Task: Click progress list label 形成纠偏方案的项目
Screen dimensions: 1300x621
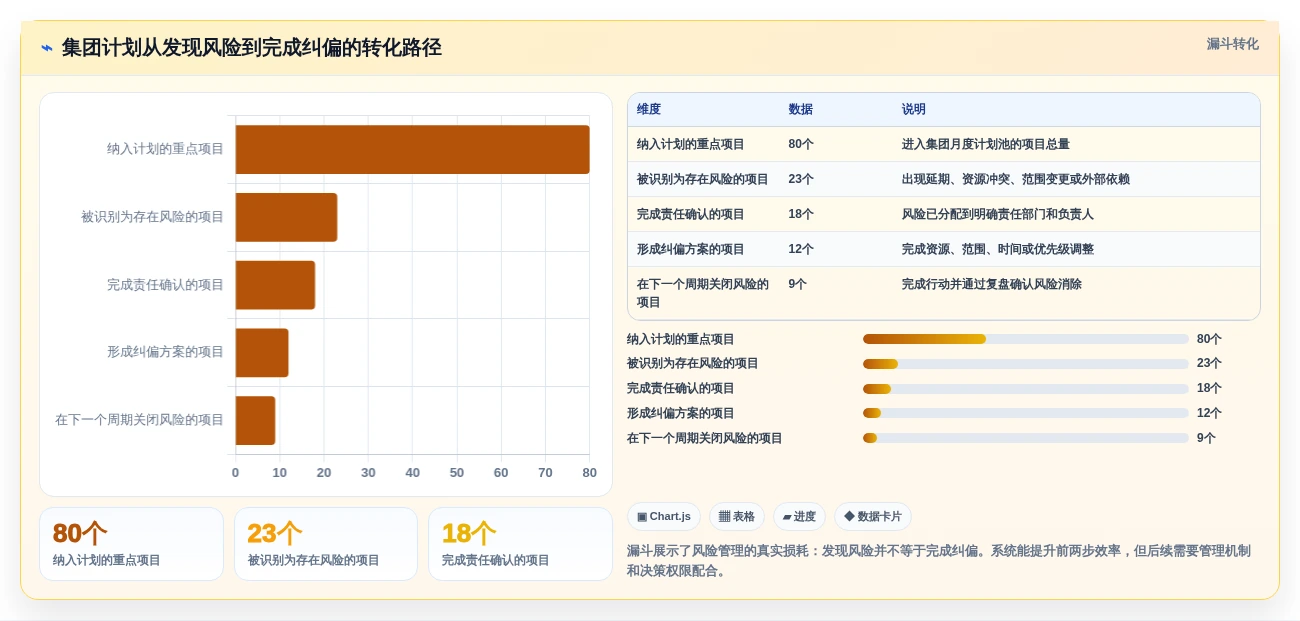Action: [x=681, y=413]
